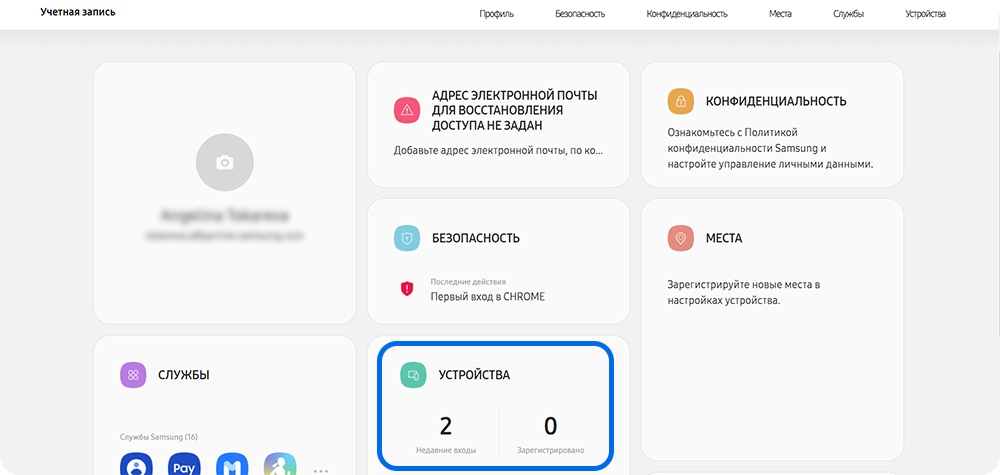The height and width of the screenshot is (475, 1000).
Task: Click the КОНФИДЕНЦИАЛЬНОСТЬ card heading
Action: coord(776,101)
